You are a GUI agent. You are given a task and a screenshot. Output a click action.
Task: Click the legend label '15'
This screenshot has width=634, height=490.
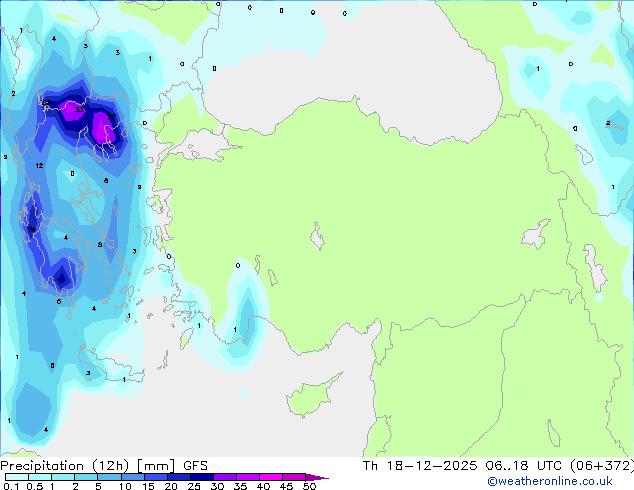(x=148, y=486)
